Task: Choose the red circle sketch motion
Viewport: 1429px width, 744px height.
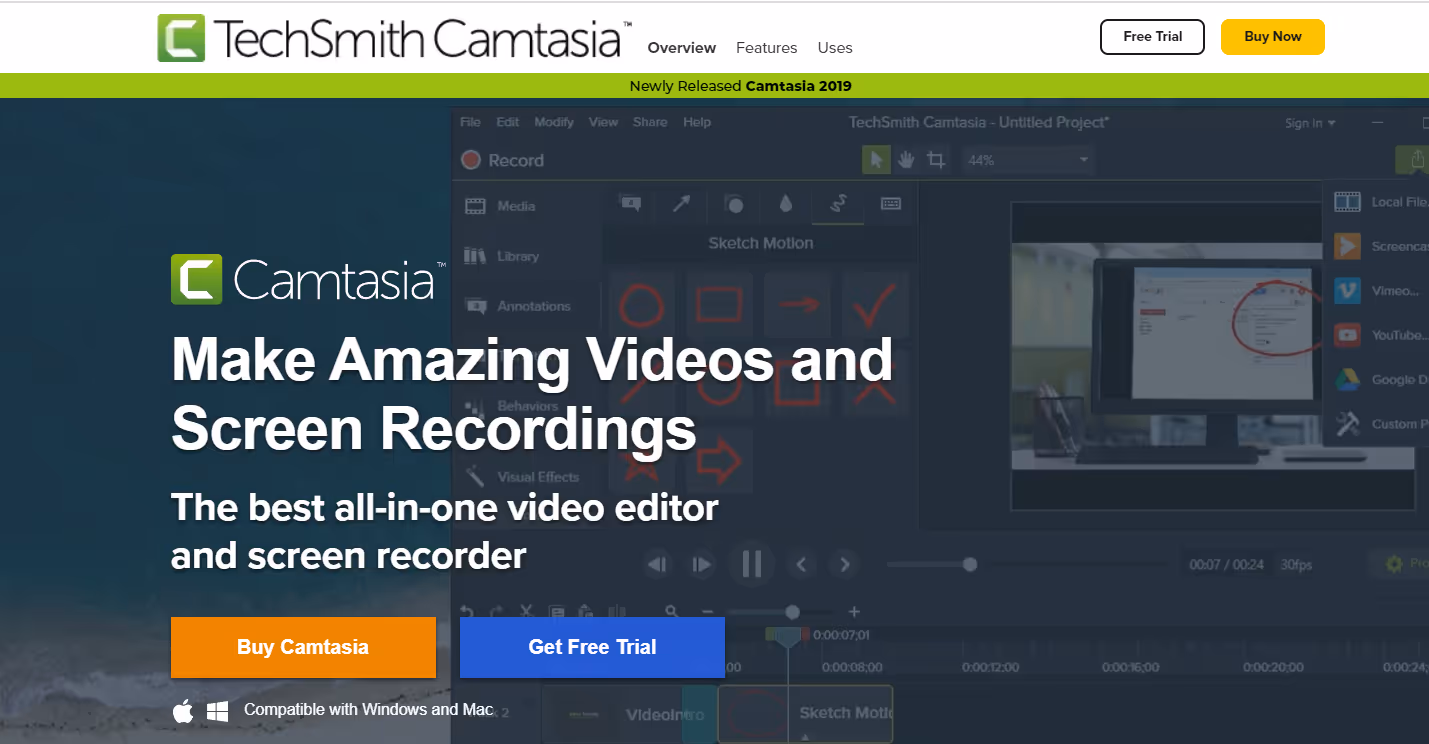Action: [641, 305]
